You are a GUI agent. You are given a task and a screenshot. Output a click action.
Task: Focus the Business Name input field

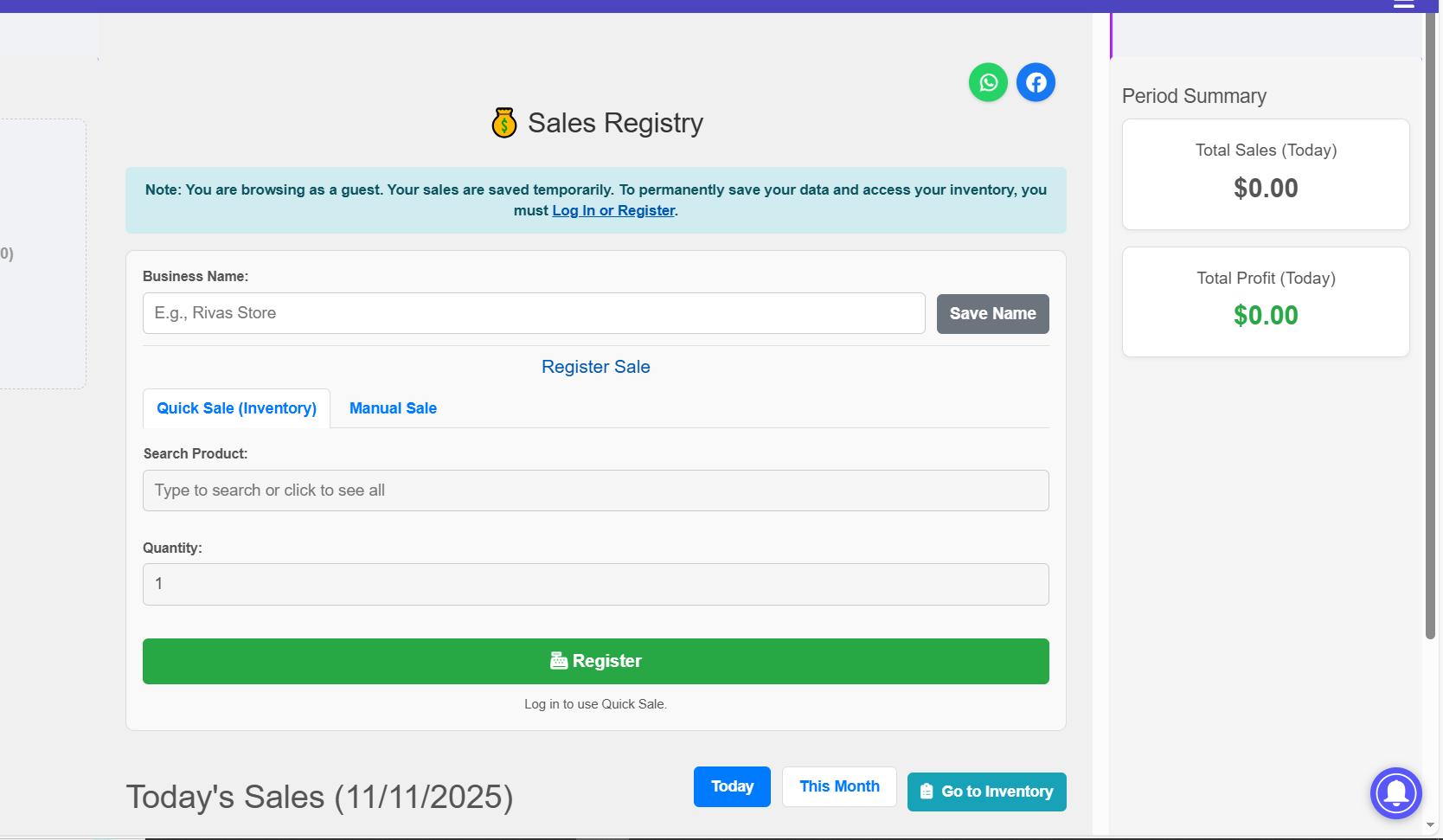click(533, 313)
